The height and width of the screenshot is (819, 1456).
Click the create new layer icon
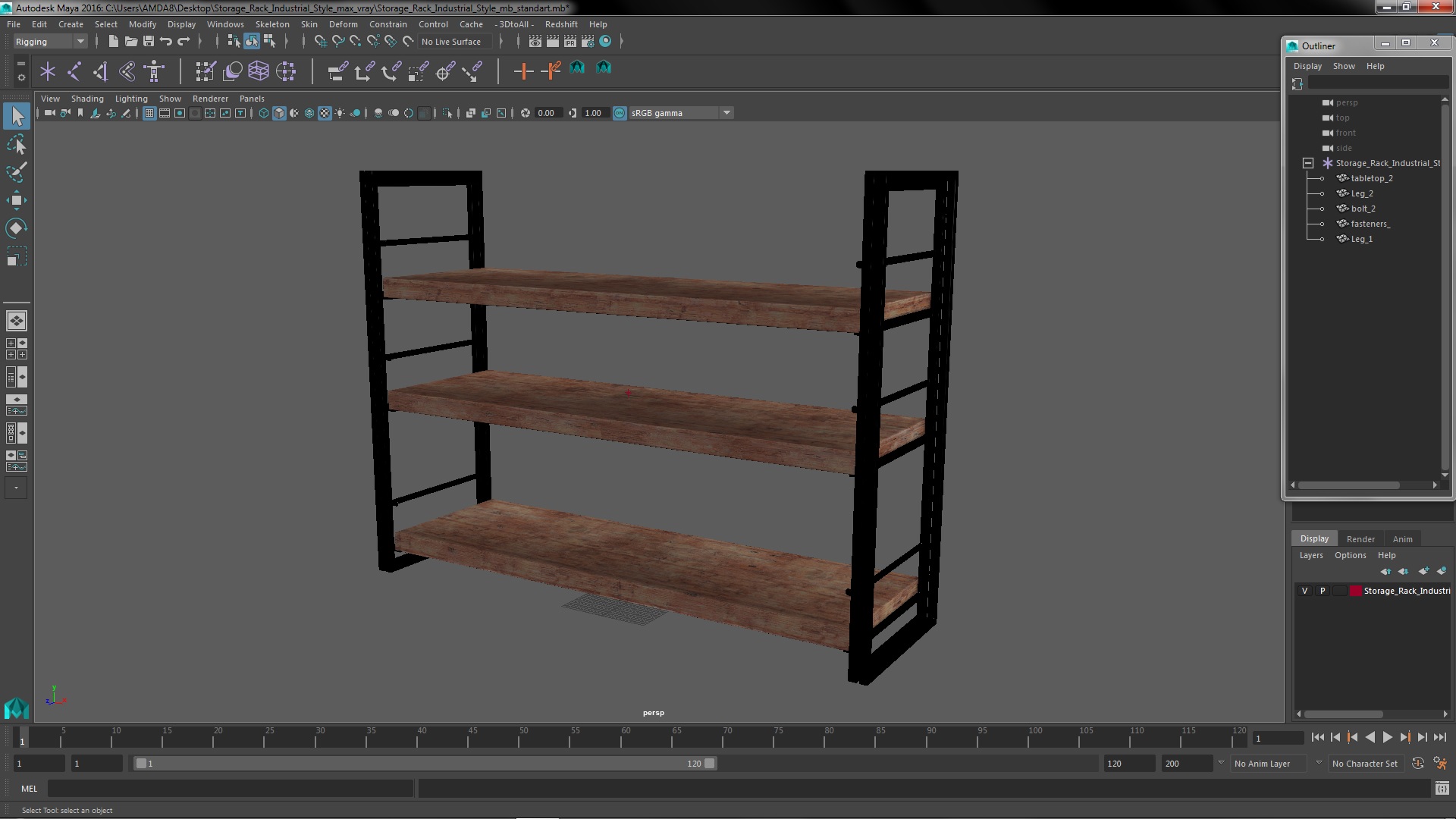[1423, 571]
